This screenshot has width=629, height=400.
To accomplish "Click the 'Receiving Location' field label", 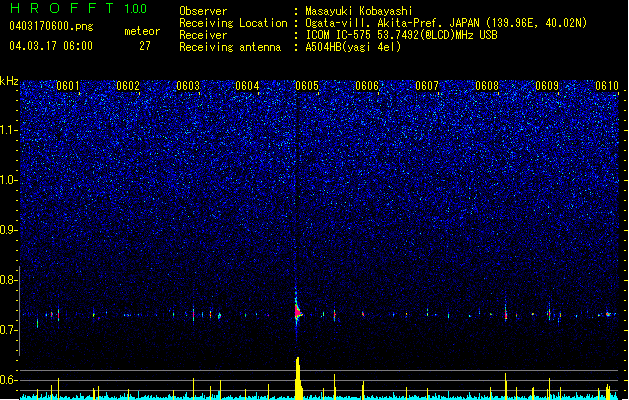I will (x=233, y=23).
